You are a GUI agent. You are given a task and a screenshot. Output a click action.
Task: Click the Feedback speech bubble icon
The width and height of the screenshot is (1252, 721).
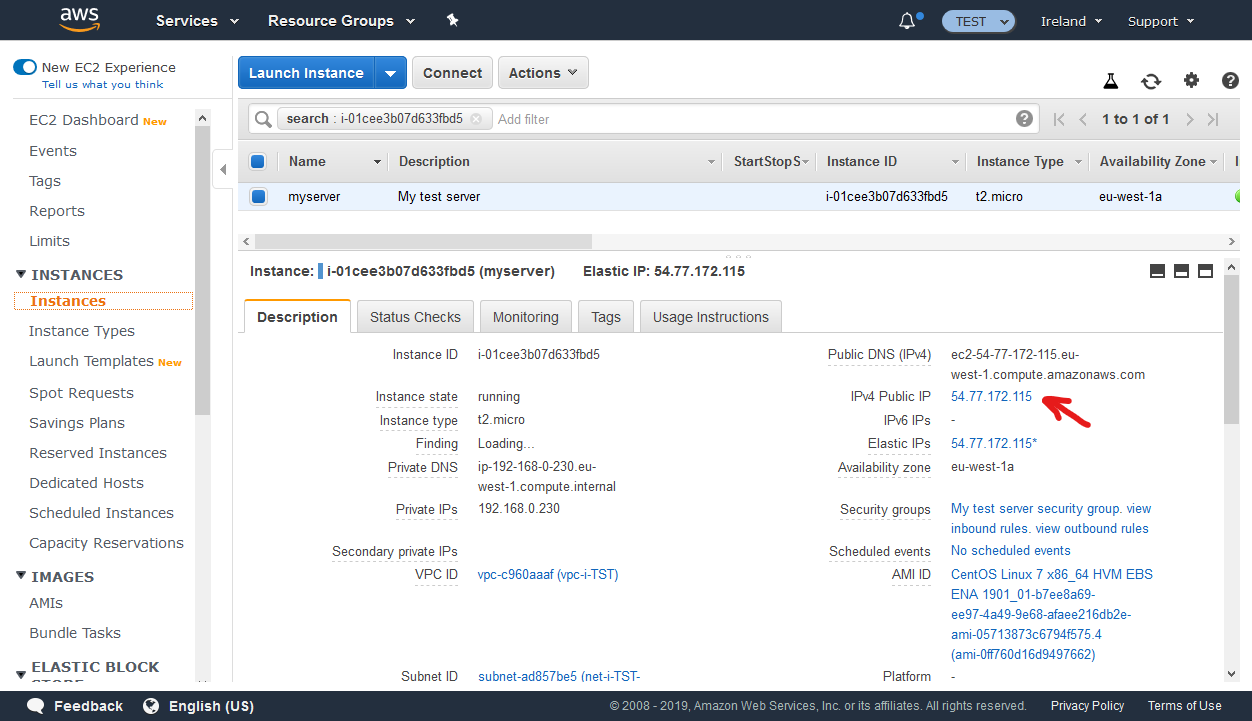[x=36, y=706]
